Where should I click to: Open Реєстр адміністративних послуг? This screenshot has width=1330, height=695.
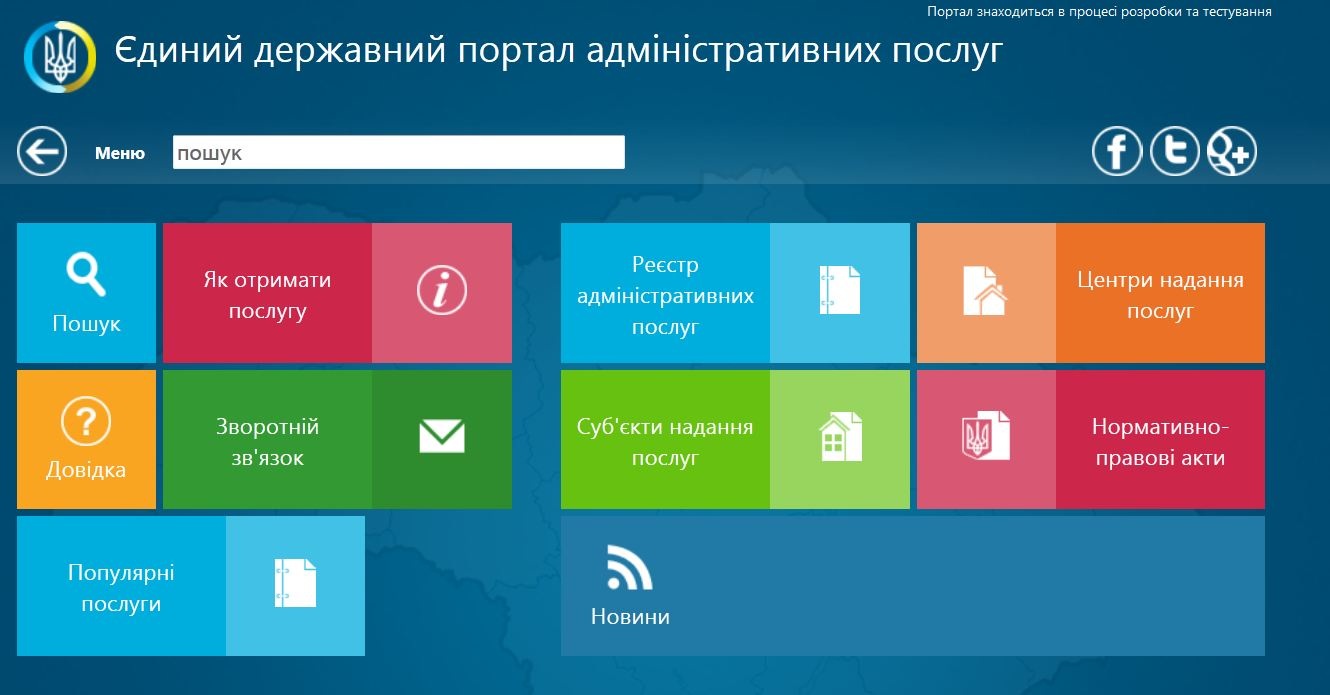tap(665, 294)
